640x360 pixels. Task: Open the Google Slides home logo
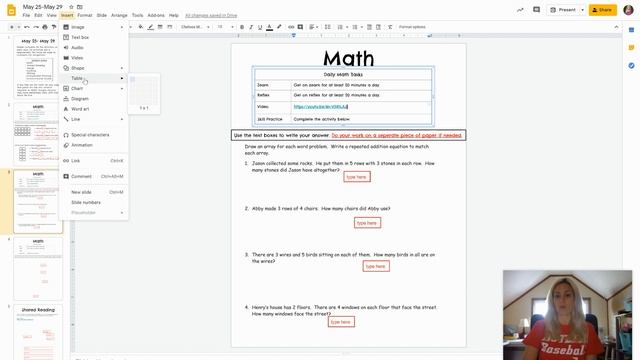point(11,10)
